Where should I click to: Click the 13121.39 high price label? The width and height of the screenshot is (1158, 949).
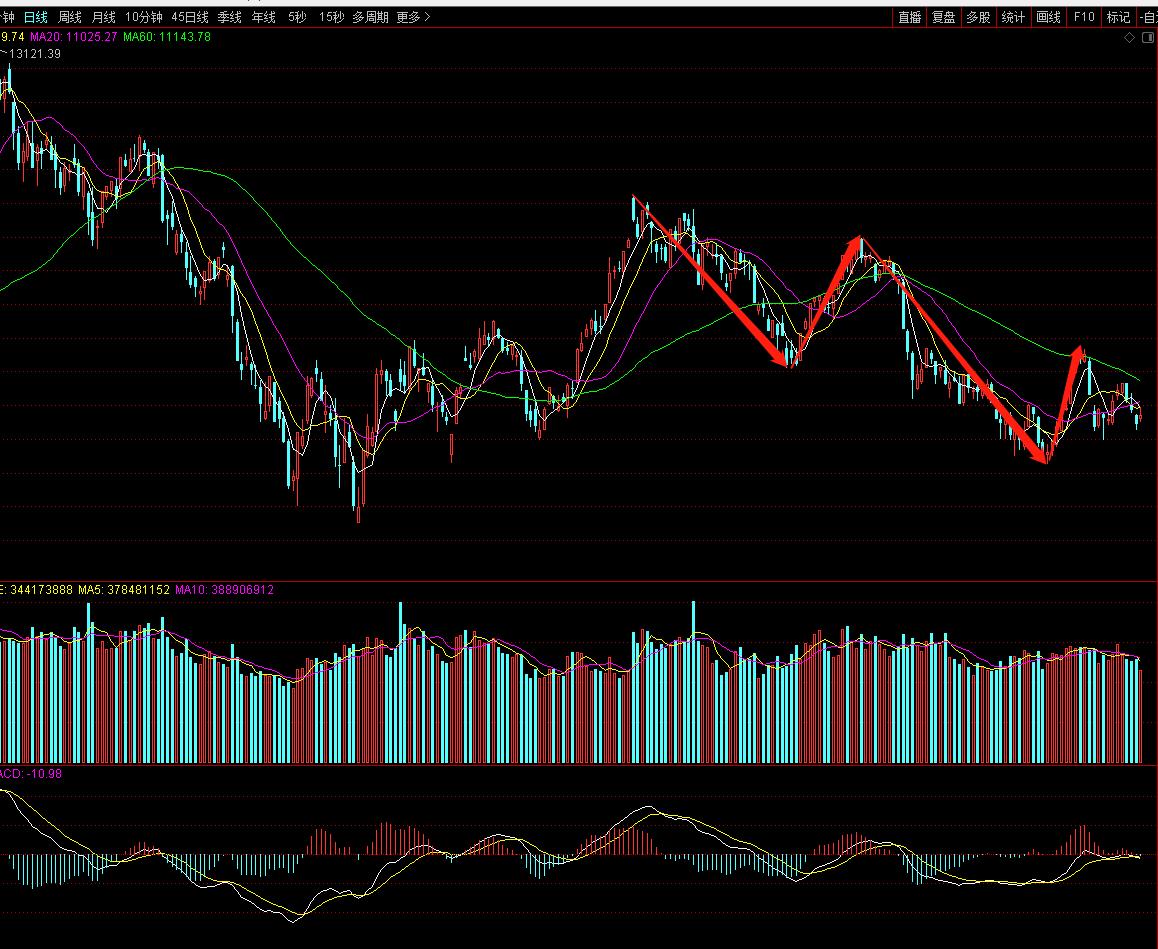35,54
